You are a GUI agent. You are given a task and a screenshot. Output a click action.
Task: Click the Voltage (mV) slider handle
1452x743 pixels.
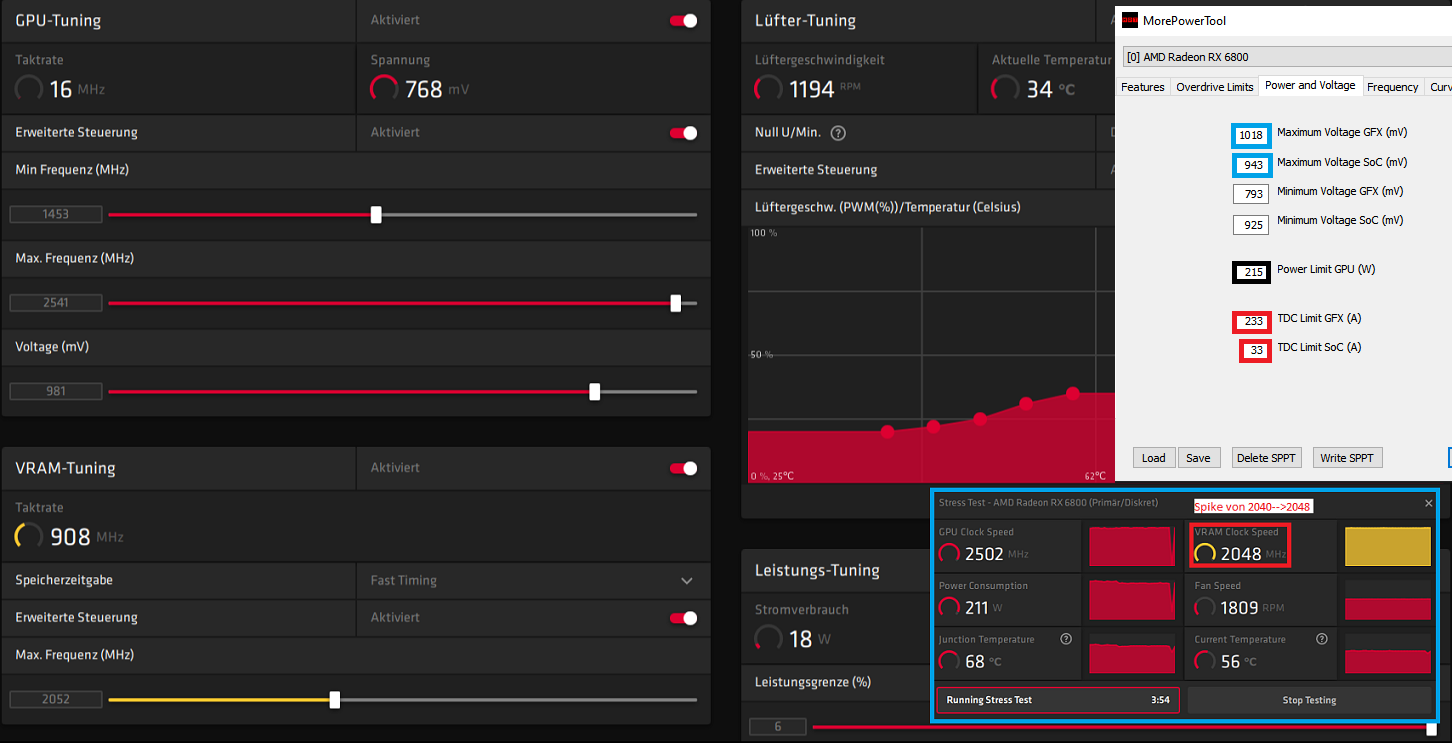(x=595, y=391)
